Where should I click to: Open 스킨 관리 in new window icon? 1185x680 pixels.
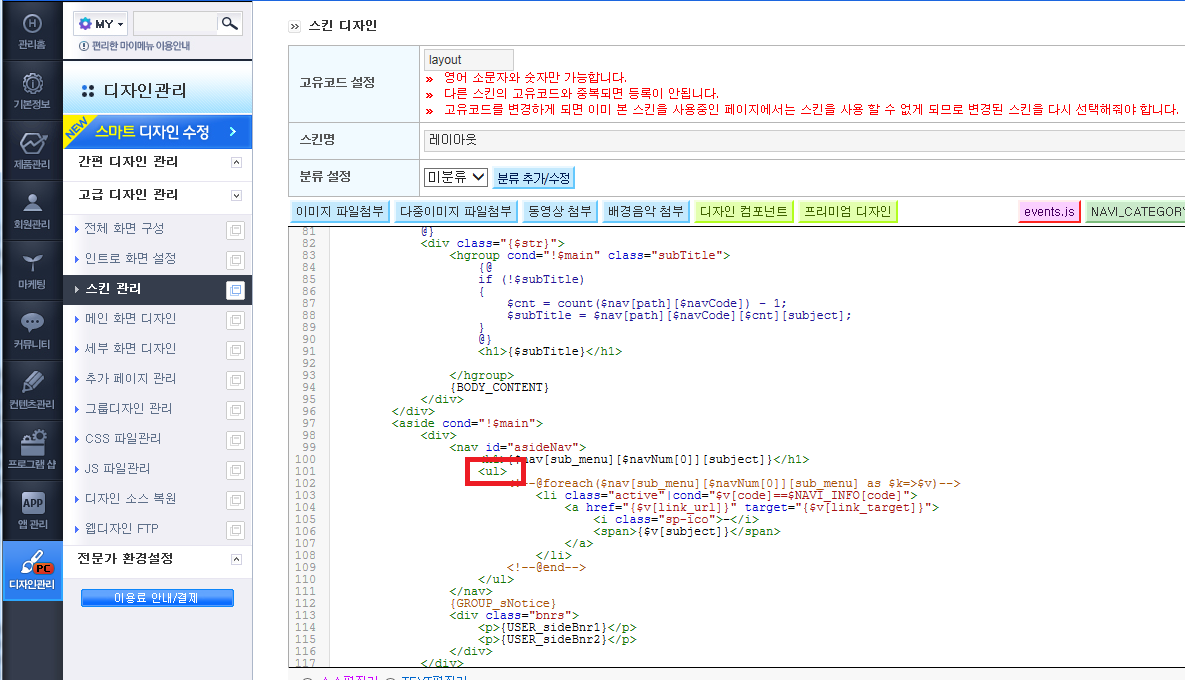[x=236, y=290]
